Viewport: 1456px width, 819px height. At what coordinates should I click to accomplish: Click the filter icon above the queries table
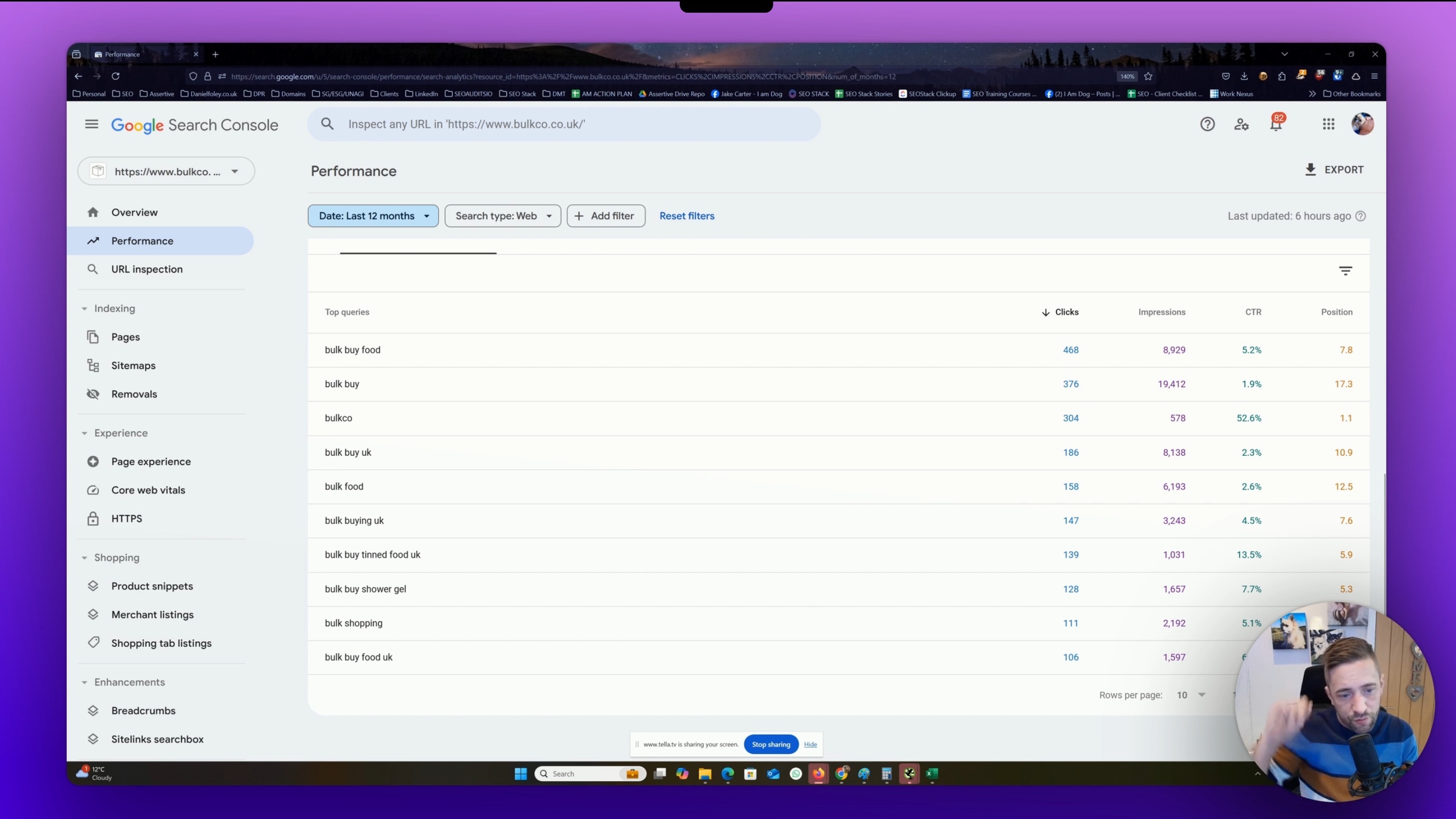[x=1345, y=270]
